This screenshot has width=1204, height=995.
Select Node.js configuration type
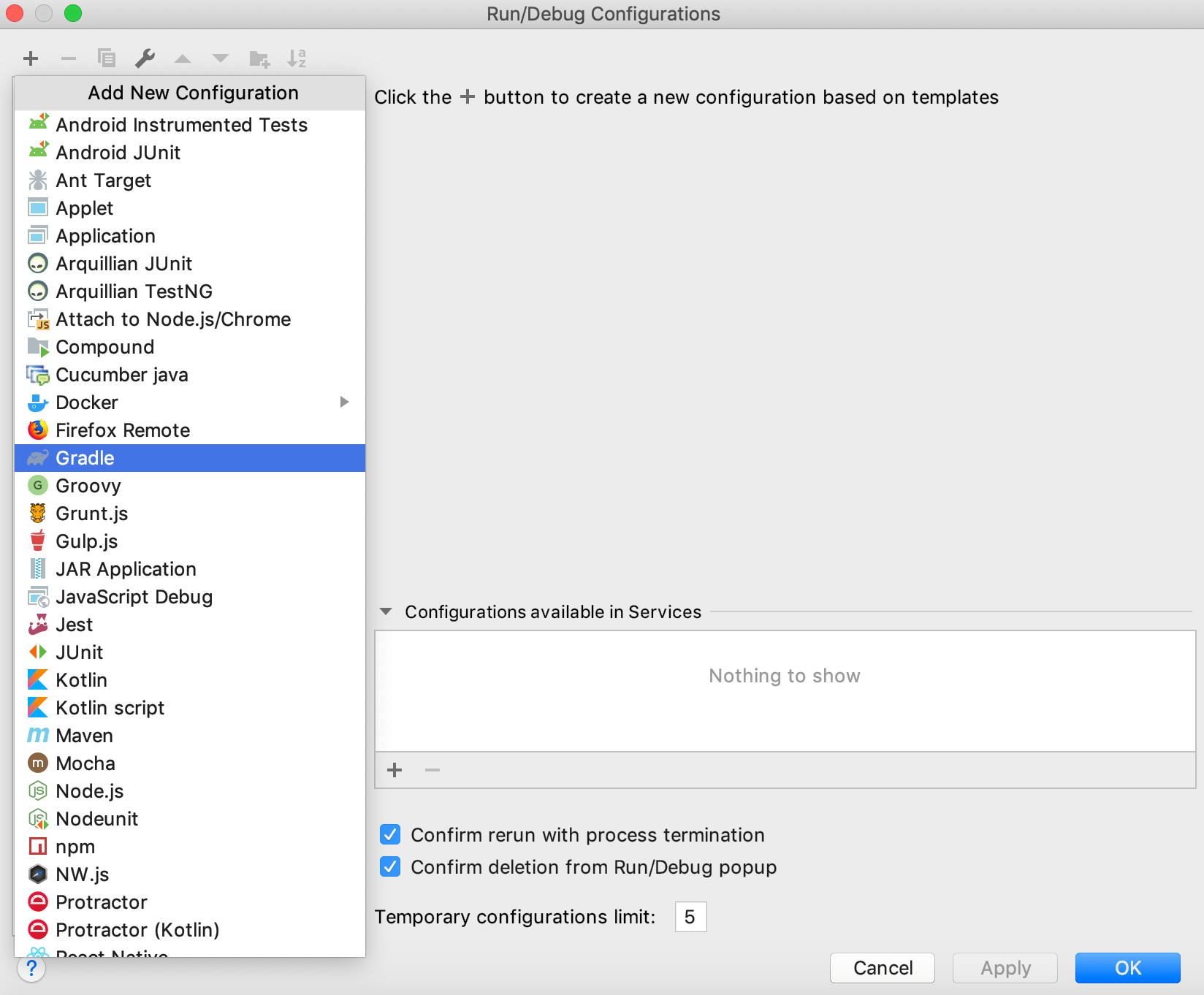190,791
